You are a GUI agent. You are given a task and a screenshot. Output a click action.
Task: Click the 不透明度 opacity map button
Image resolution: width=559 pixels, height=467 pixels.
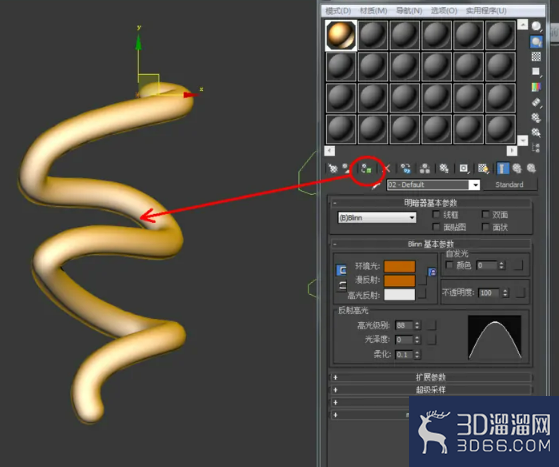(520, 293)
